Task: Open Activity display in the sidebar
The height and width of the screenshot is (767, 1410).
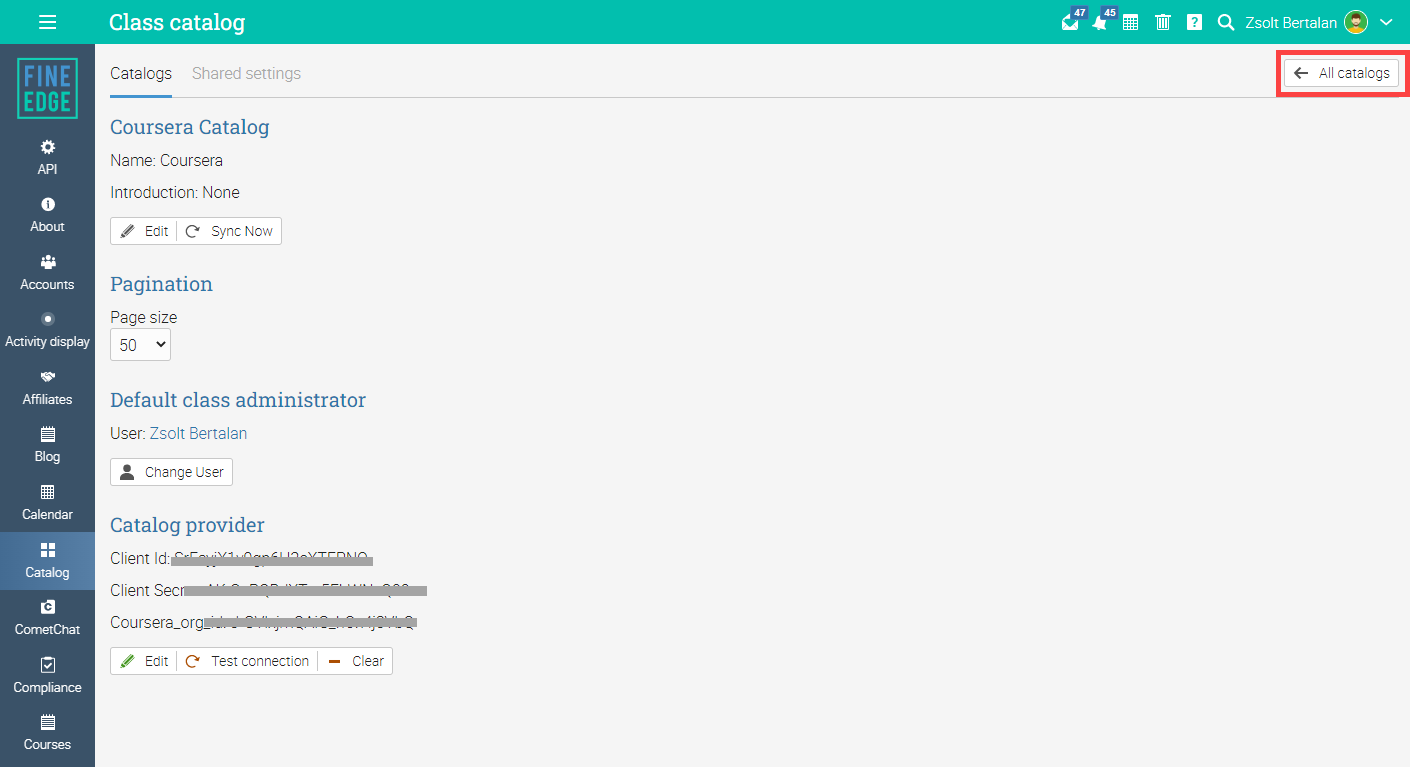Action: [x=47, y=330]
